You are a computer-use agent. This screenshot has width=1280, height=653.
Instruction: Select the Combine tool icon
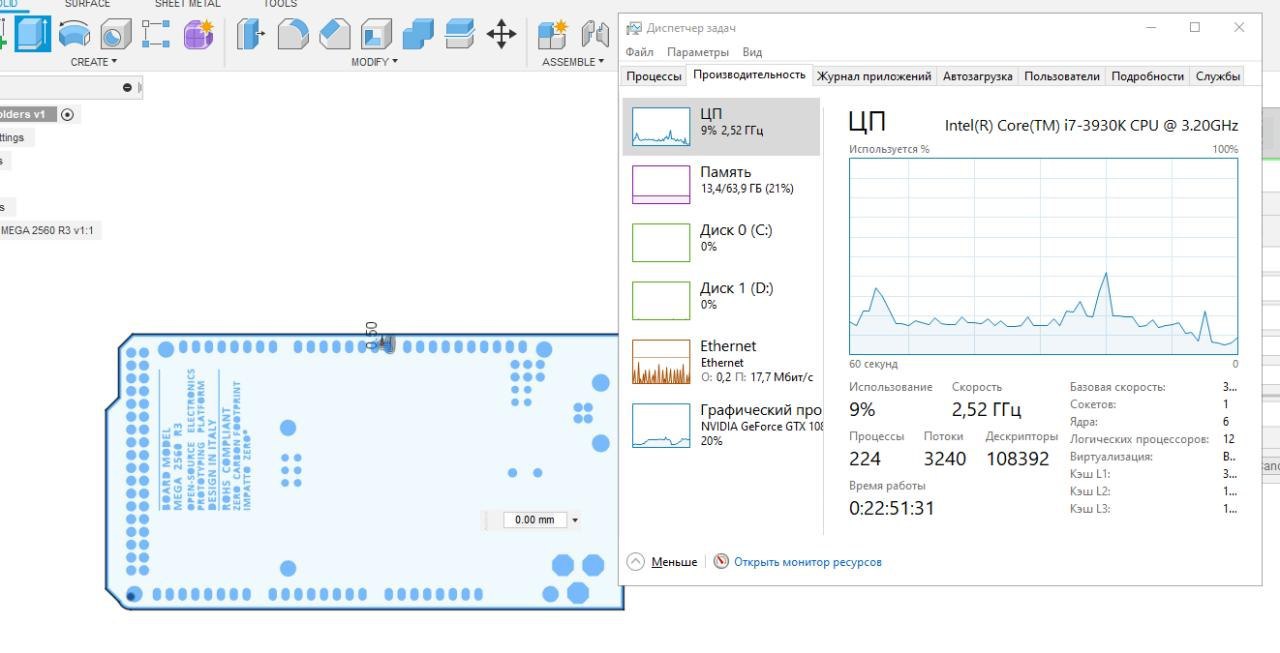(x=418, y=35)
